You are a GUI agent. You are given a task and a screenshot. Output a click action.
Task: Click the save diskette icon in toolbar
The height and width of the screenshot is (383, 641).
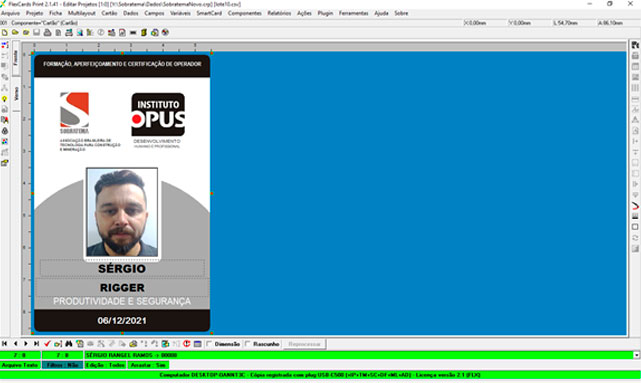(x=36, y=33)
